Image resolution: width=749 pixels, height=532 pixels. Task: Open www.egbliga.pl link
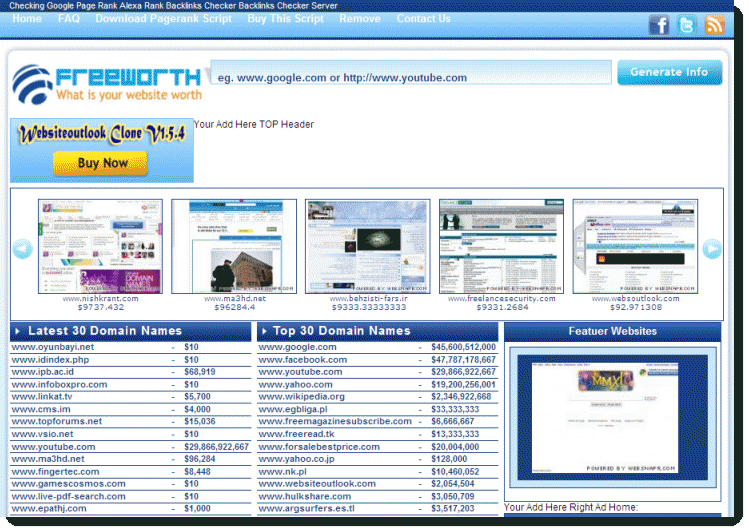(x=292, y=409)
